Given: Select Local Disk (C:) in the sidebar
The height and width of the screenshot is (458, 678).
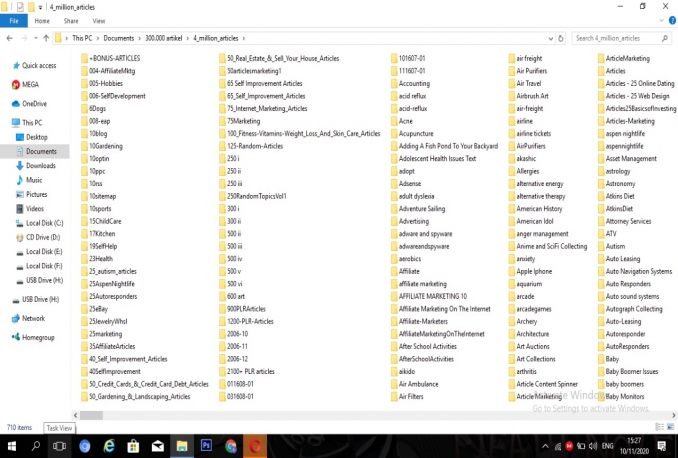Looking at the screenshot, I should (x=44, y=222).
